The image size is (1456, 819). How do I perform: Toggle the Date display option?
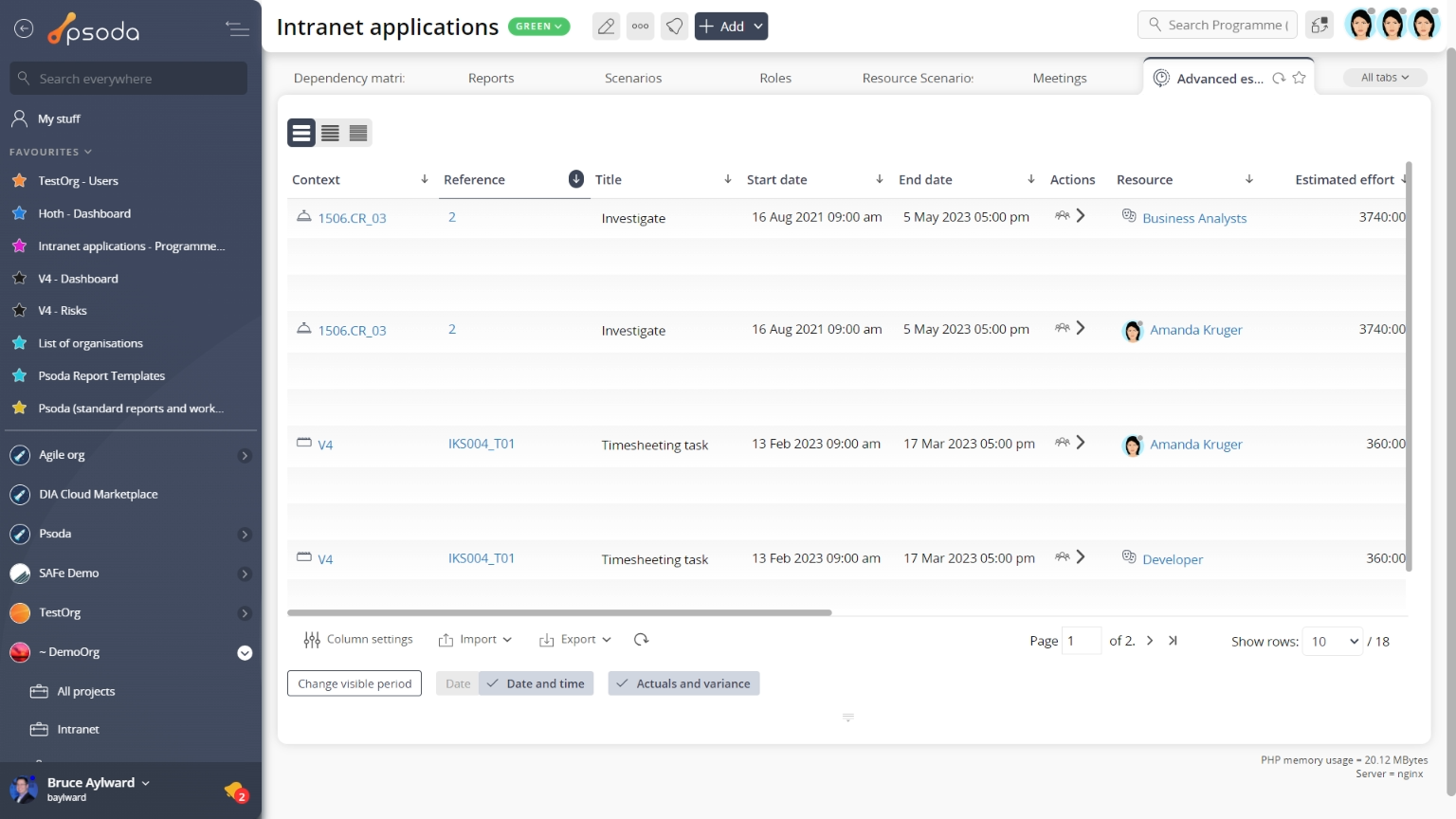point(458,683)
